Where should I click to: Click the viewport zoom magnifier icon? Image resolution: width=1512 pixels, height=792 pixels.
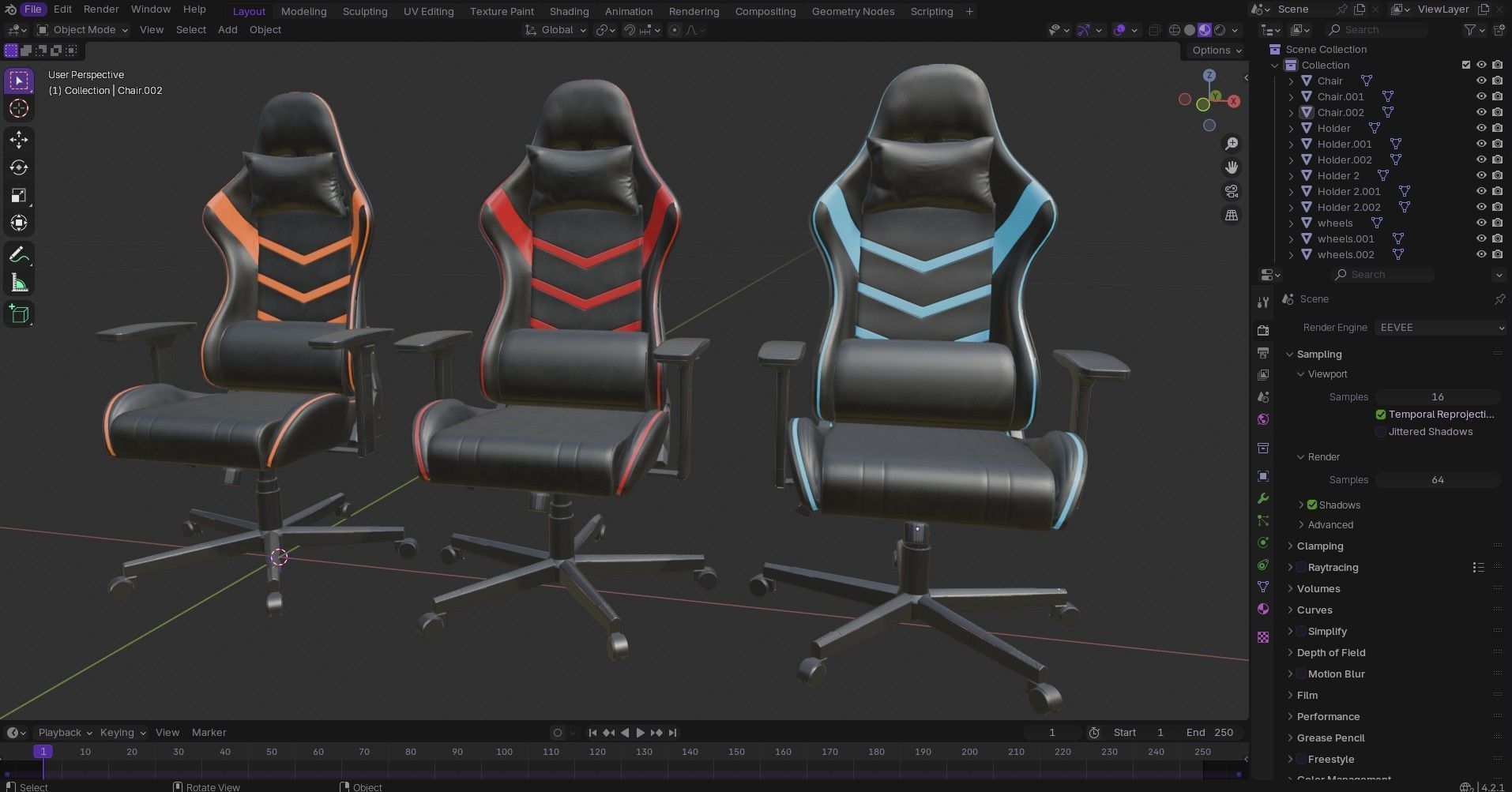[1232, 144]
